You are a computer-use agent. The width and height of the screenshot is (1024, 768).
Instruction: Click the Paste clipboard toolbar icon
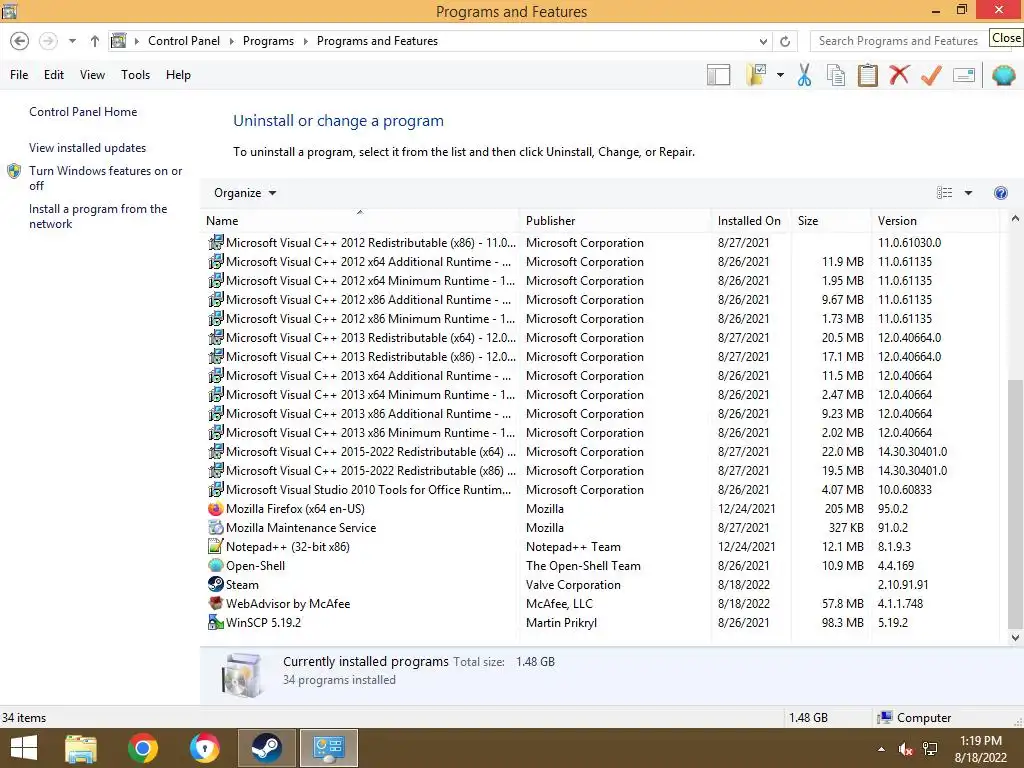(867, 75)
